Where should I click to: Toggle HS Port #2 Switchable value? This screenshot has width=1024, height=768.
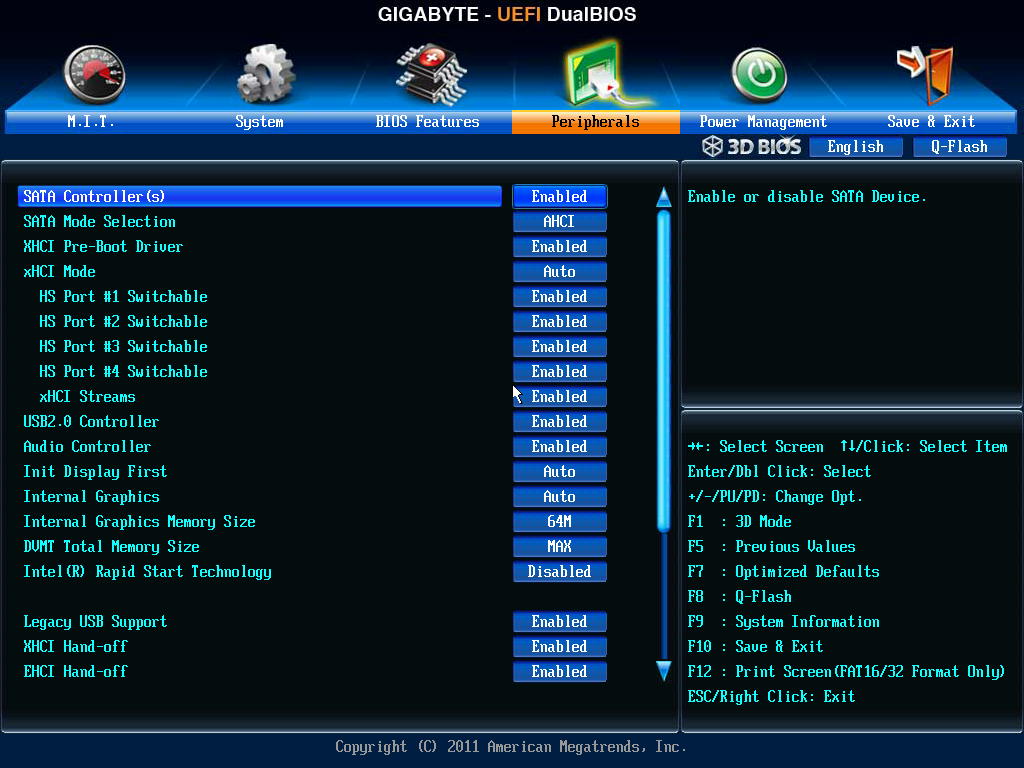click(x=560, y=321)
